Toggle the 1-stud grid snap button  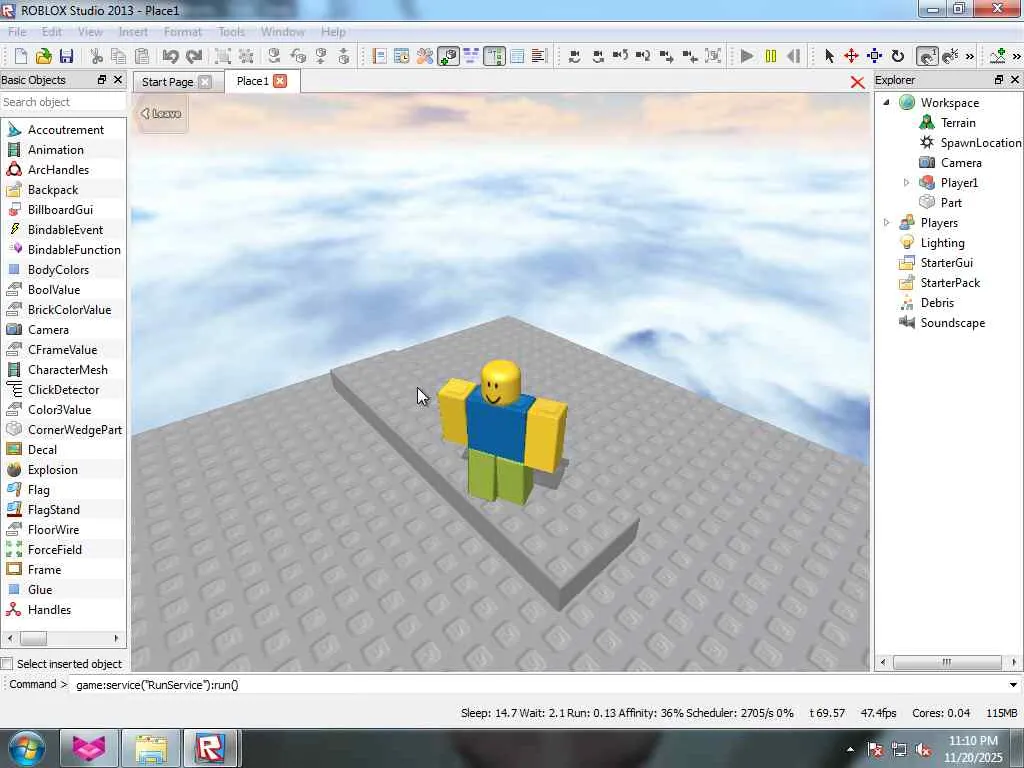[927, 56]
